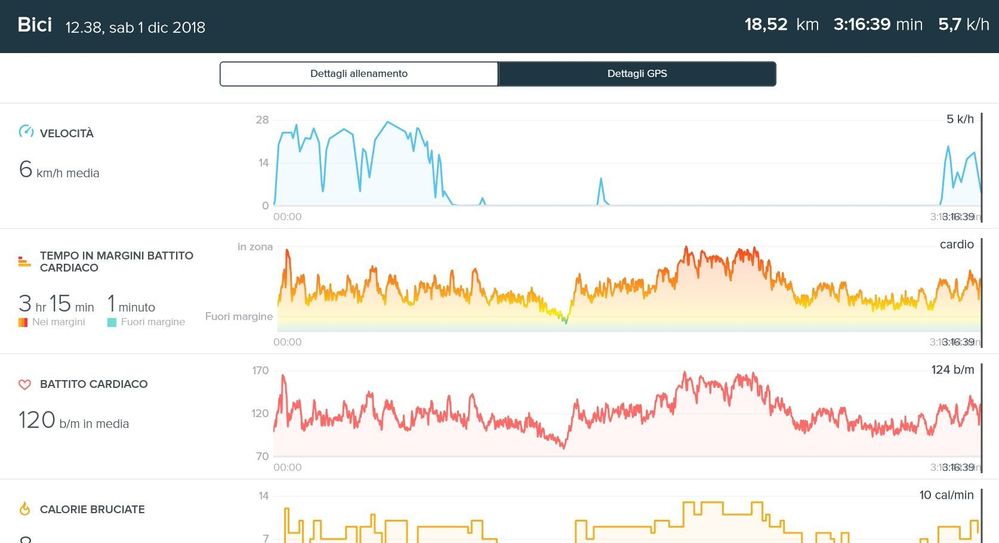
Task: Click the orange Nei margini legend swatch
Action: tap(24, 322)
